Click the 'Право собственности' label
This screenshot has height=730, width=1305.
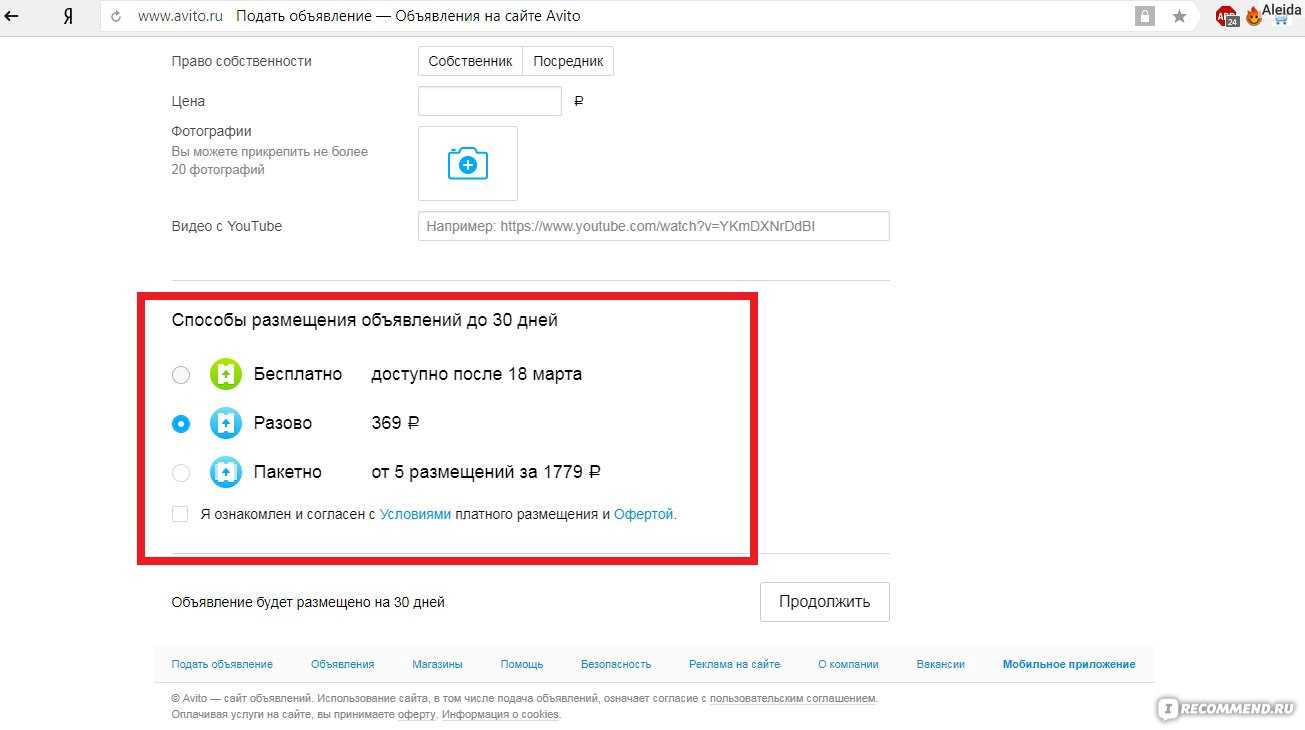point(242,61)
